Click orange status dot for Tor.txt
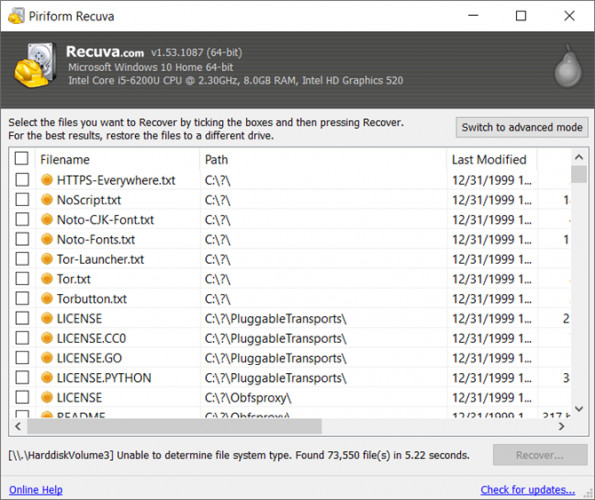 coord(47,278)
